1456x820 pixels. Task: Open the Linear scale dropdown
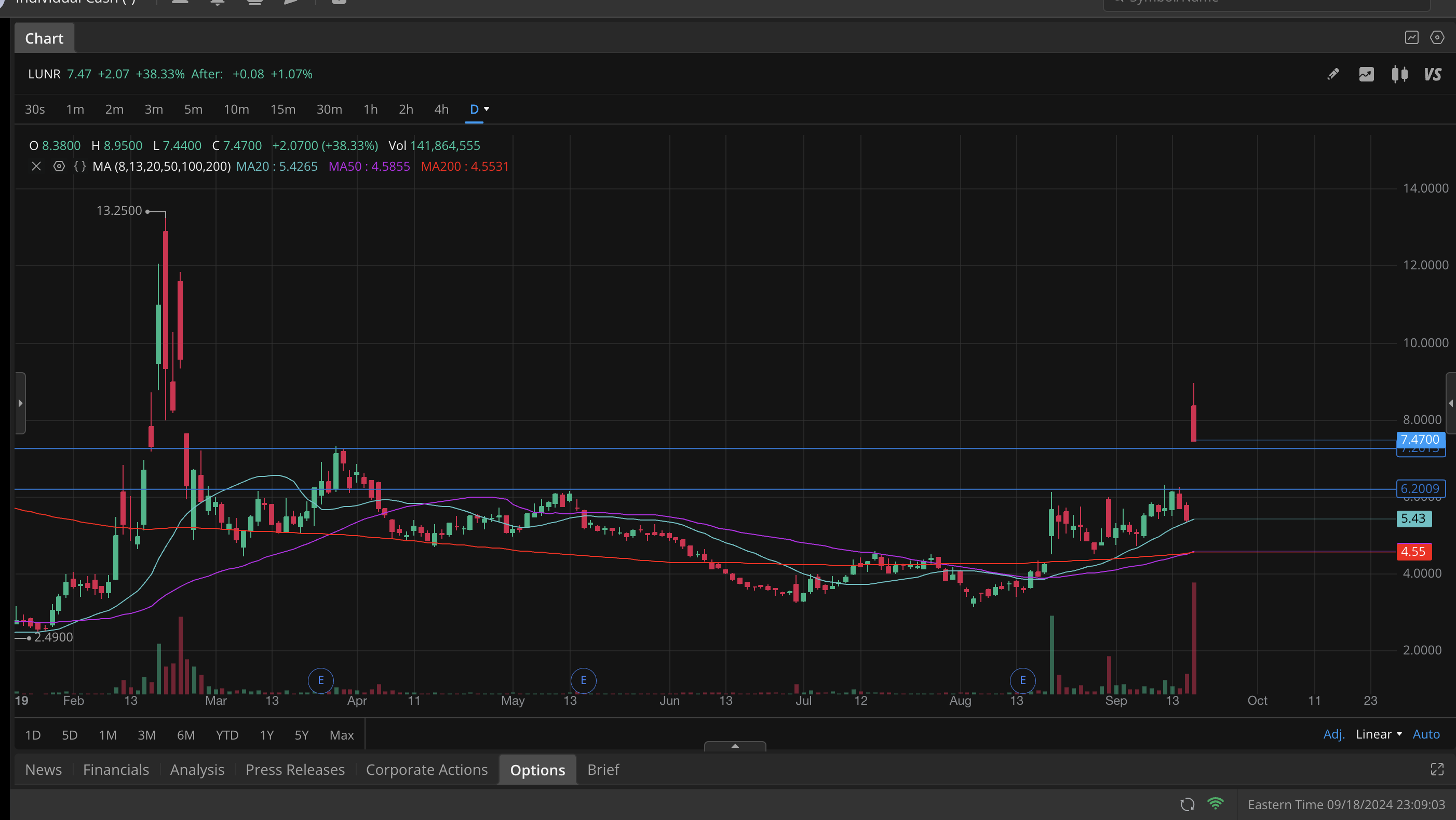point(1379,734)
